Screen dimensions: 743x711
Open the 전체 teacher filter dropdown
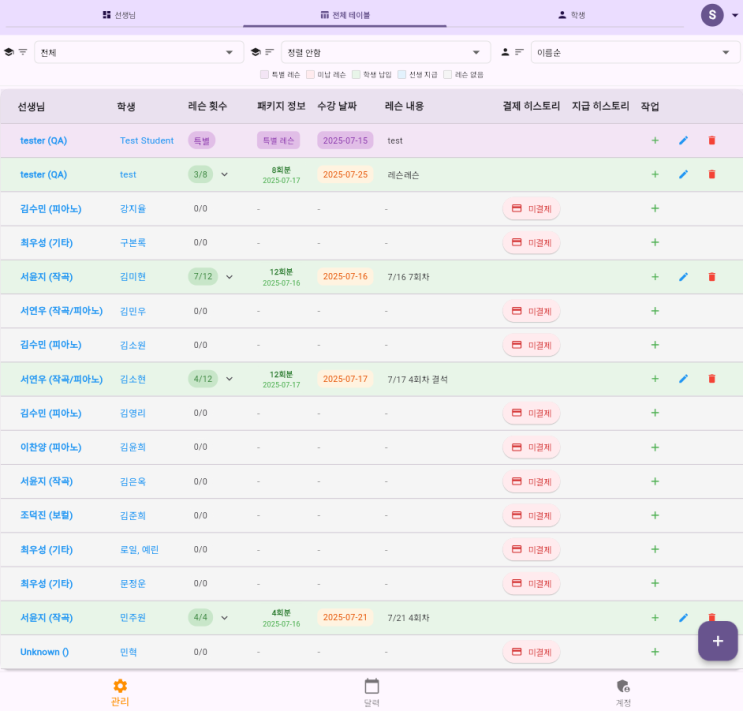tap(139, 52)
